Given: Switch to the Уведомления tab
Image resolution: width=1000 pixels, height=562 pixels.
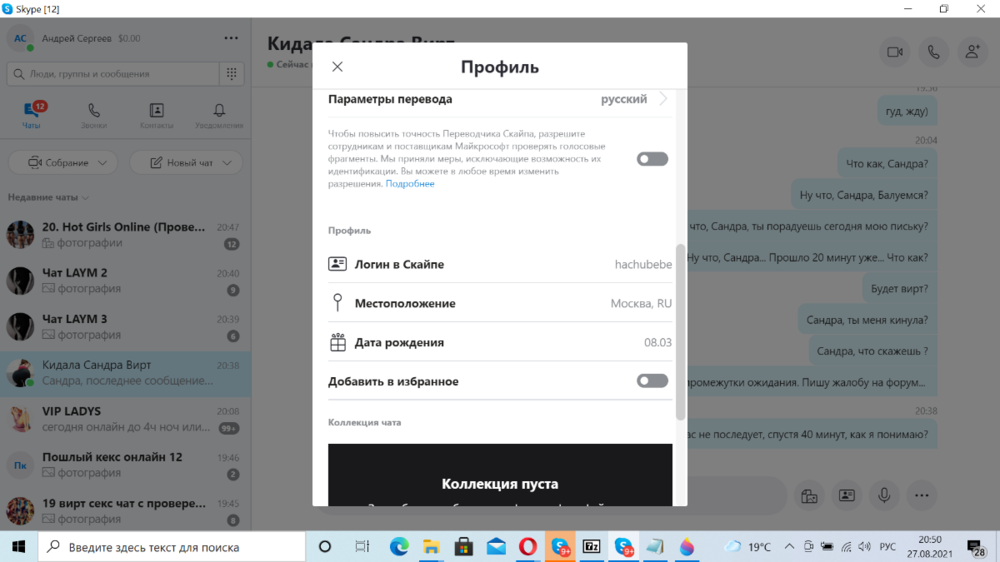Looking at the screenshot, I should (219, 115).
